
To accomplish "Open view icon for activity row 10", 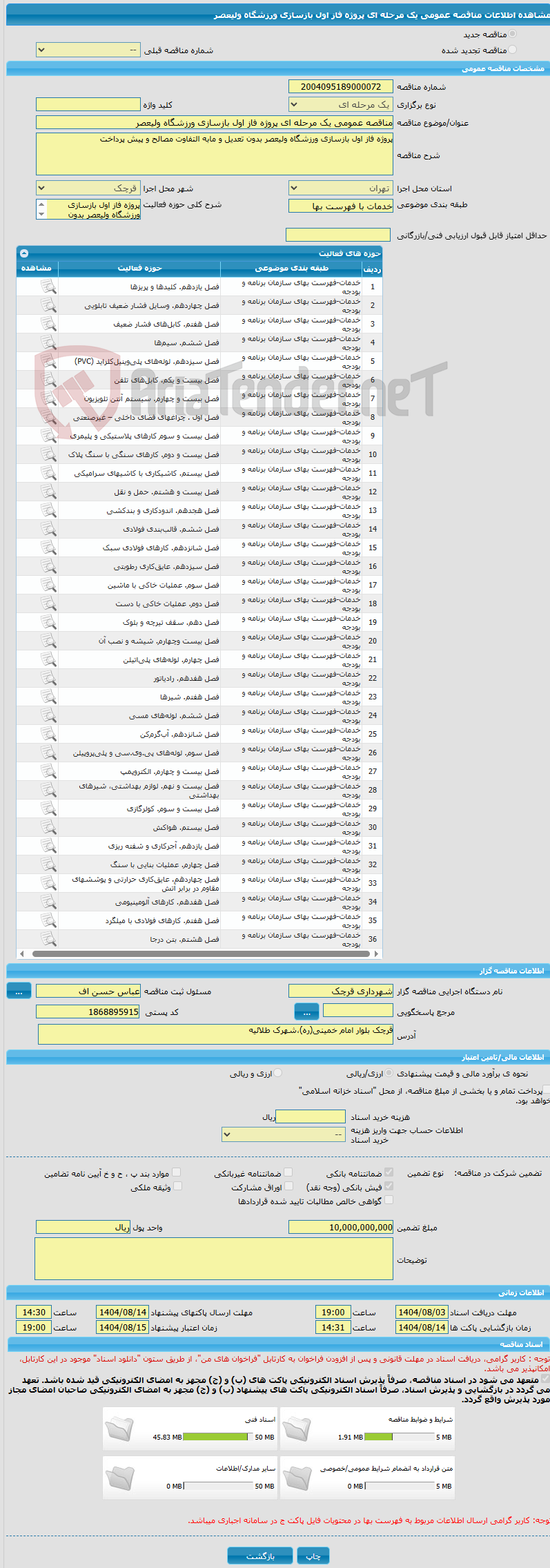I will tap(48, 454).
